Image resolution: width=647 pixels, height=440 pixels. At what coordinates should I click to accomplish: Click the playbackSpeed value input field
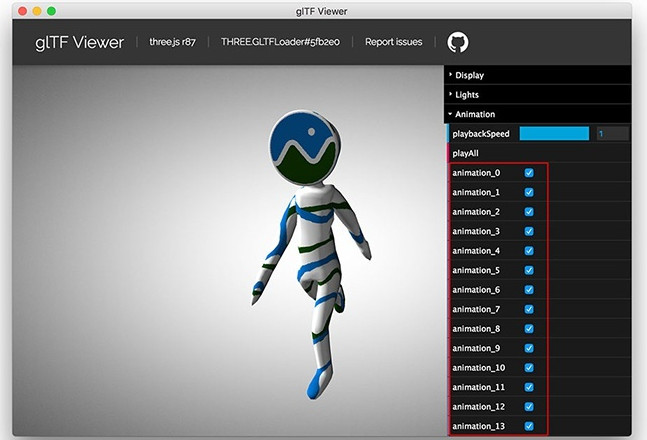[x=611, y=133]
